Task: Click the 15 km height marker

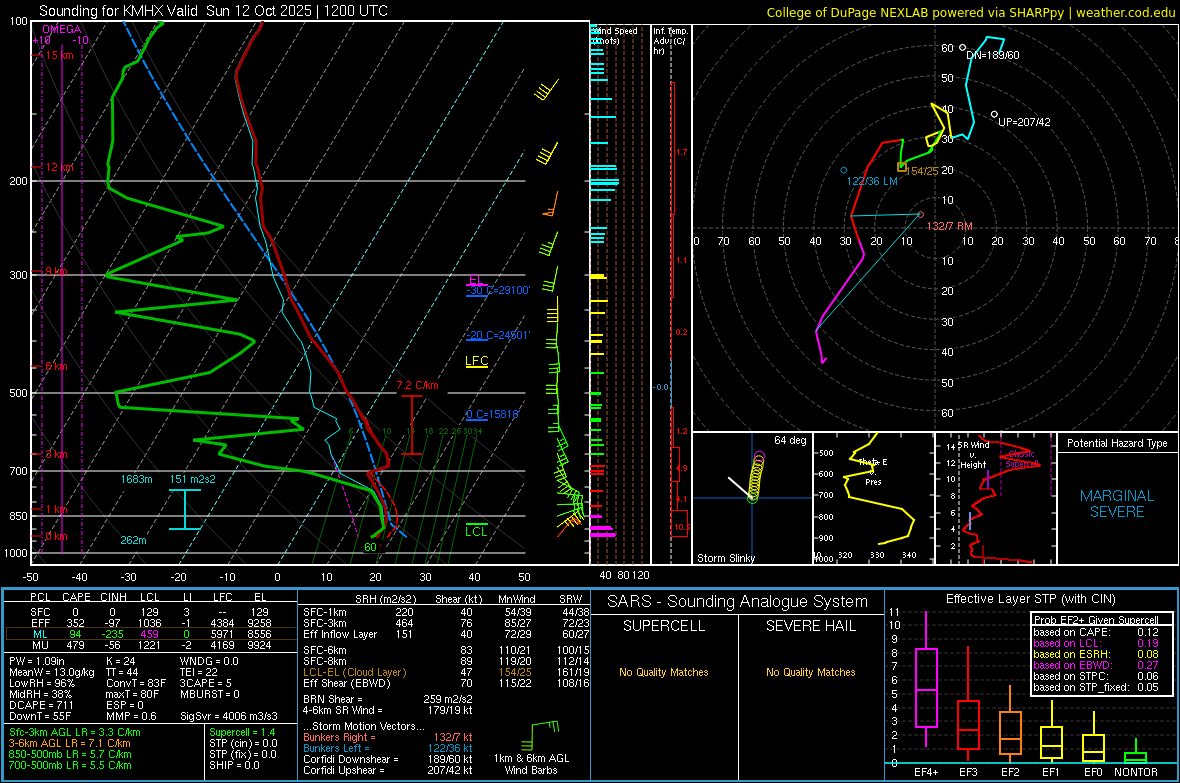Action: click(57, 55)
